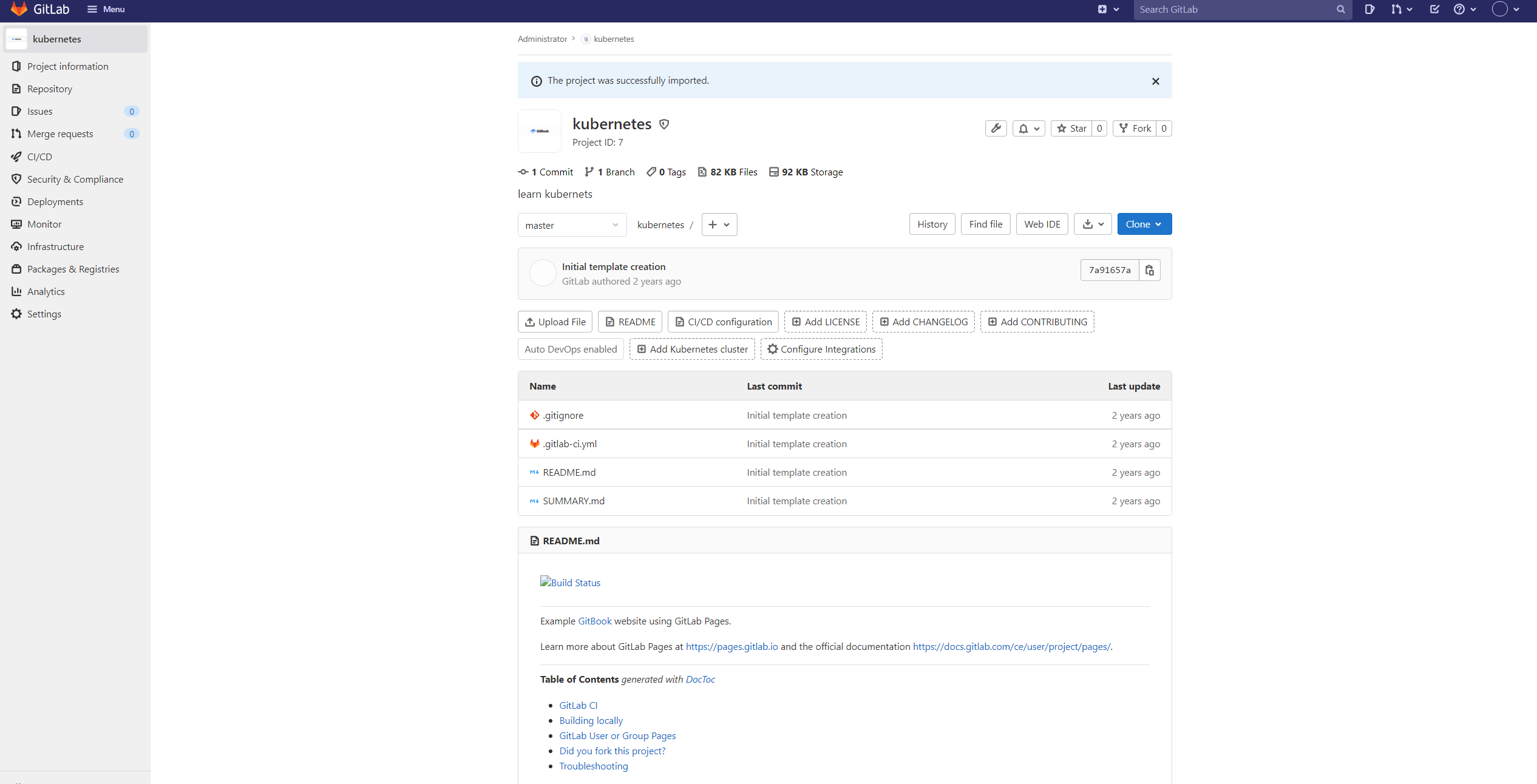The height and width of the screenshot is (784, 1537).
Task: Open Merge requests in sidebar
Action: click(x=75, y=133)
